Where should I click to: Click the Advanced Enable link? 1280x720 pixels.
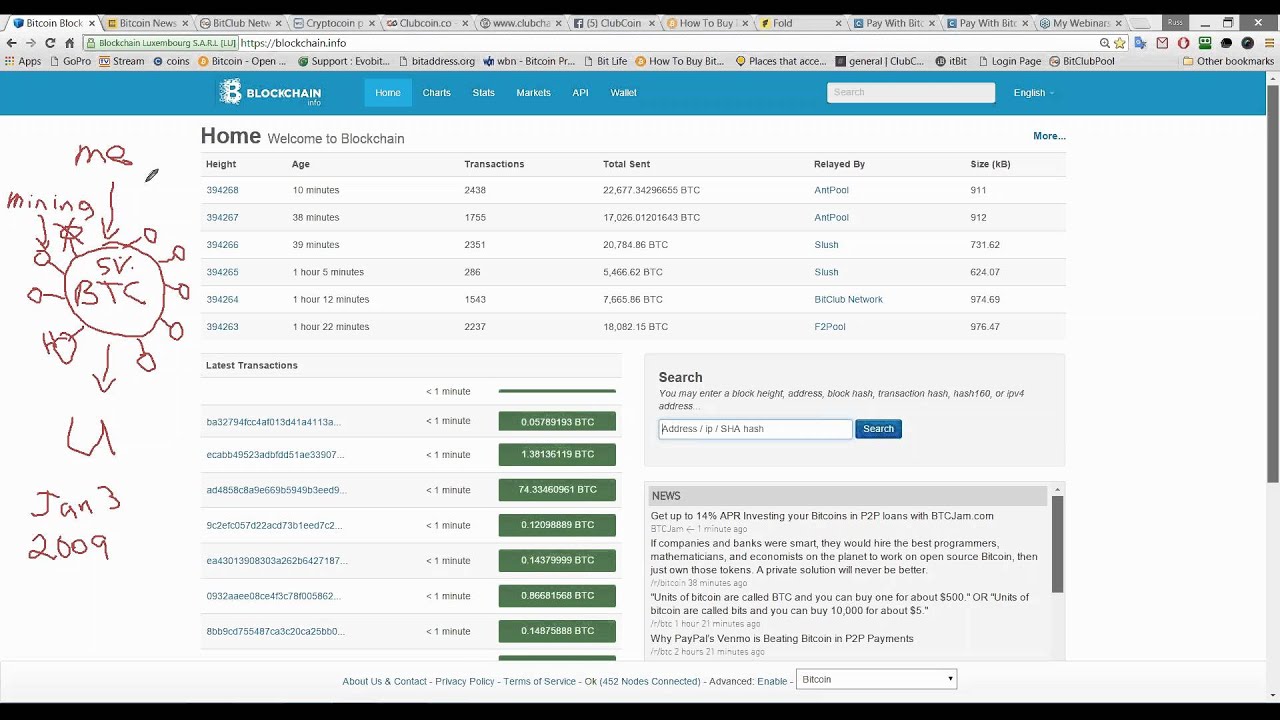tap(772, 681)
